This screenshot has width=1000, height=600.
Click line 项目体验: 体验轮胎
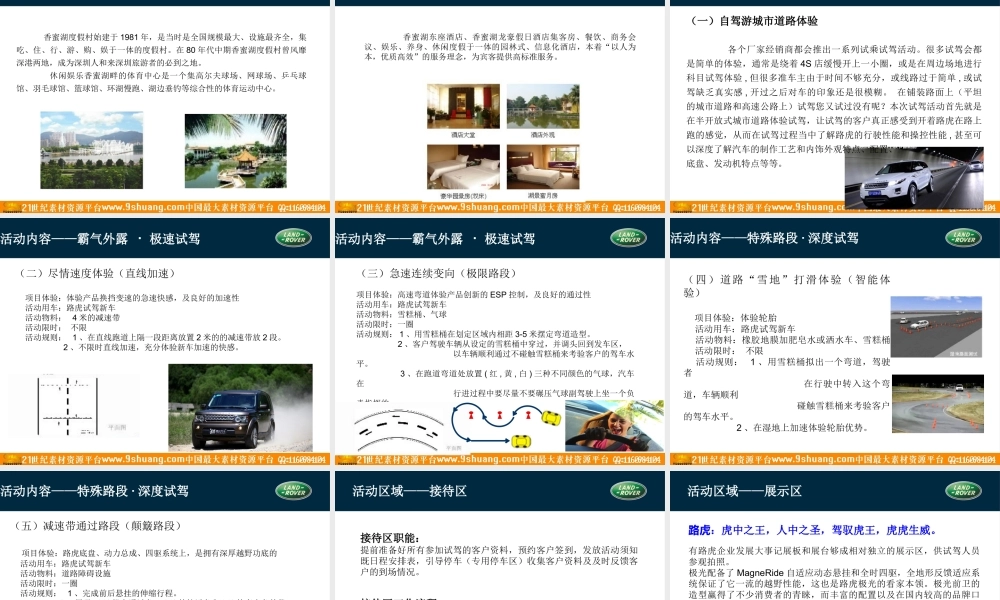coord(736,317)
